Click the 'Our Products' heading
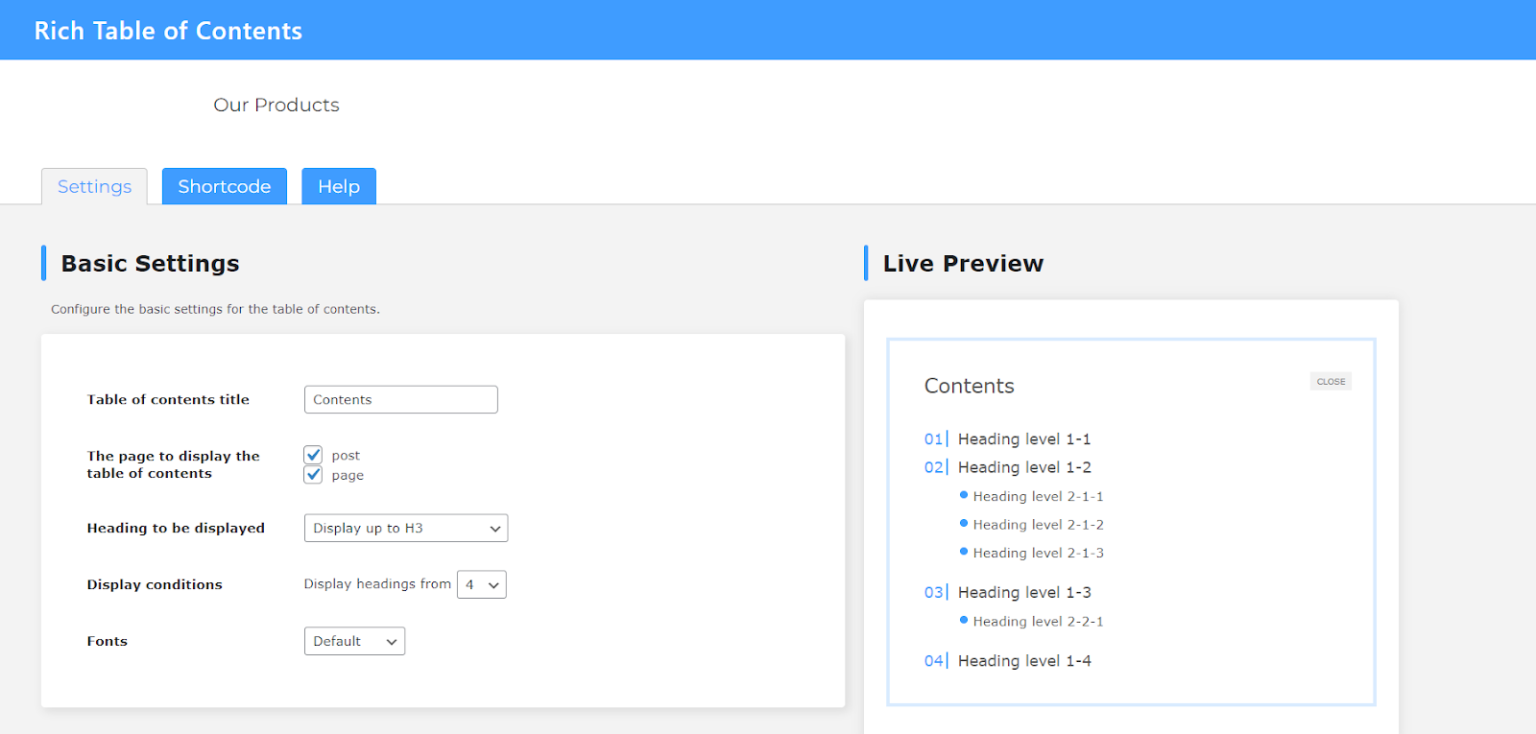1536x734 pixels. point(276,104)
